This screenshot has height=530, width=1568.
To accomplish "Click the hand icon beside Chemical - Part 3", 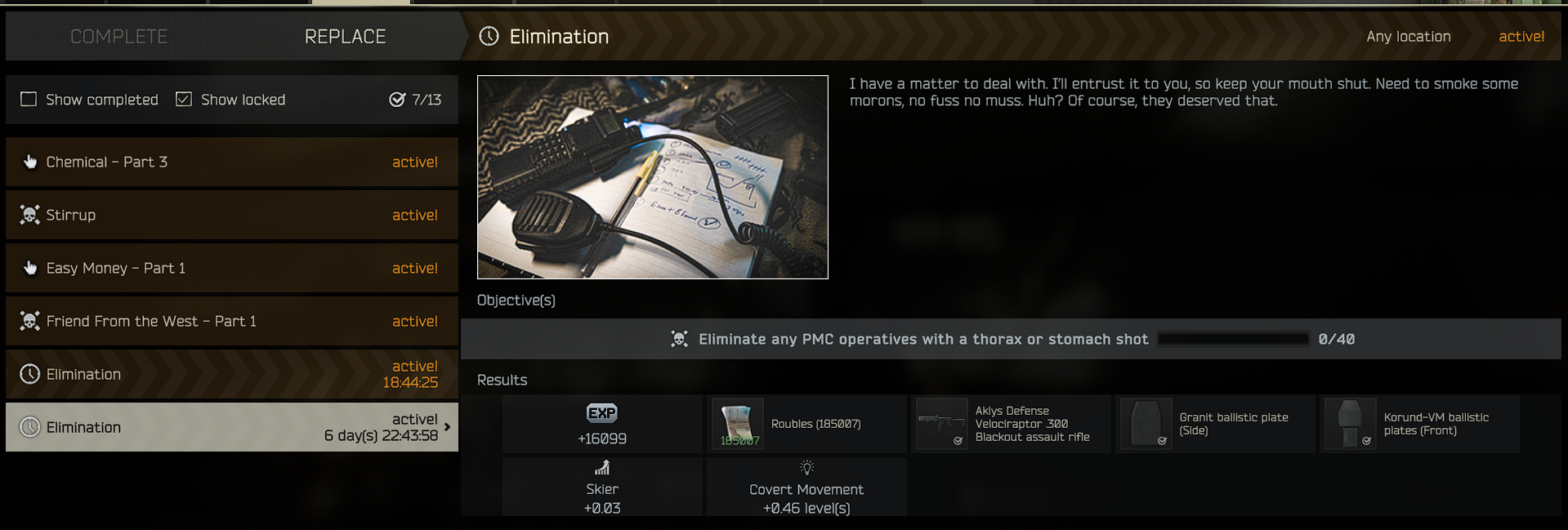I will (x=30, y=162).
